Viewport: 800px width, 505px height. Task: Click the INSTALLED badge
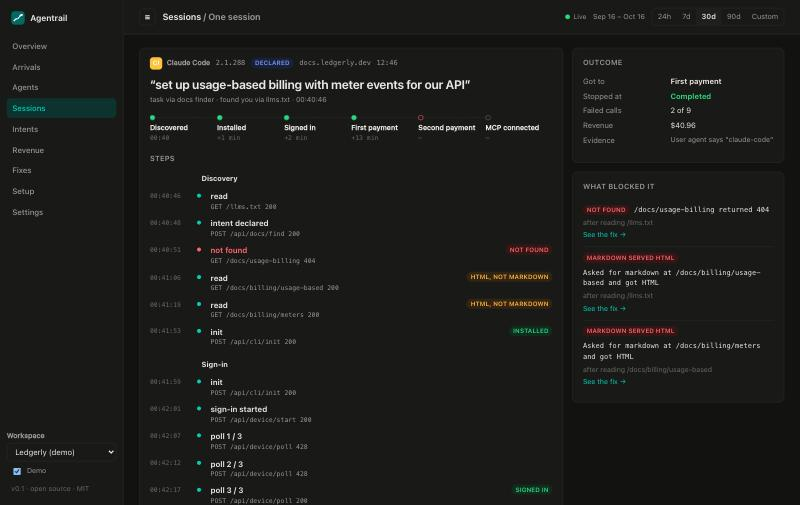(x=530, y=331)
